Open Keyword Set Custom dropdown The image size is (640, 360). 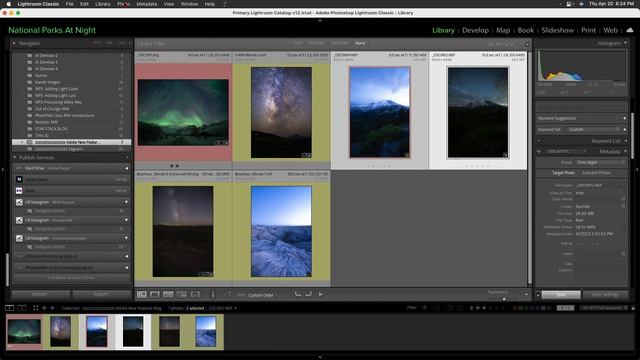[x=594, y=129]
